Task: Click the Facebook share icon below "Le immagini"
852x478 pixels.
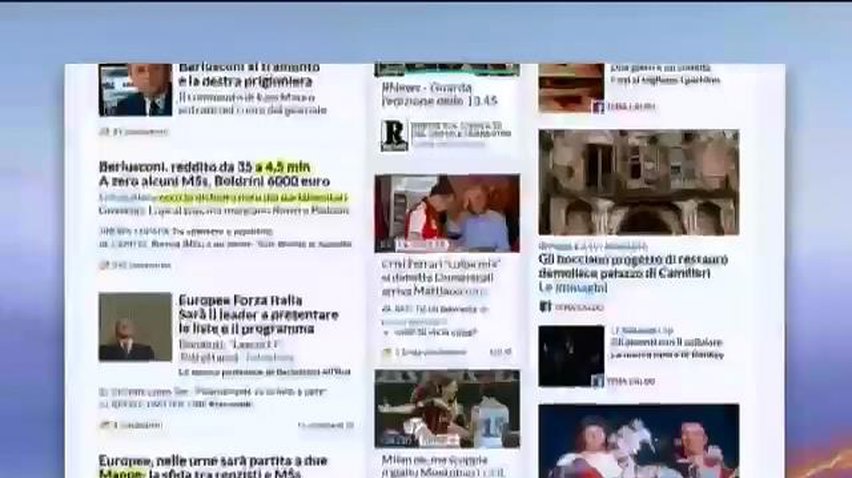Action: pos(545,307)
